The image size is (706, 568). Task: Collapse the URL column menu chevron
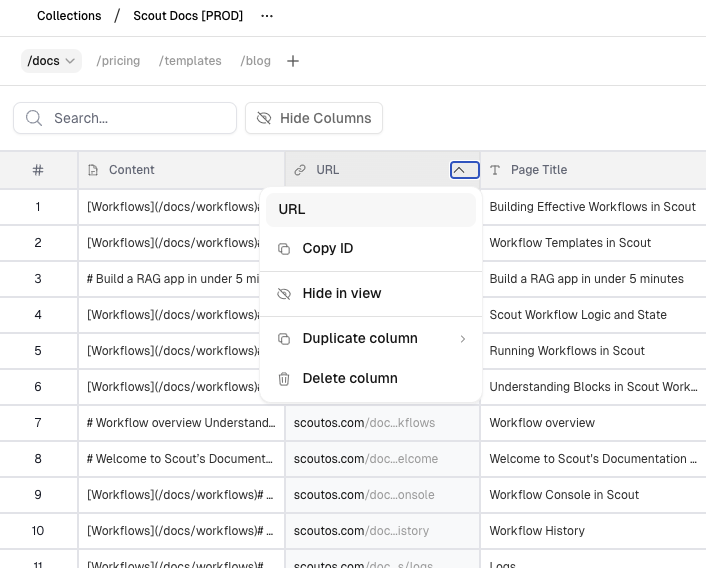(464, 170)
